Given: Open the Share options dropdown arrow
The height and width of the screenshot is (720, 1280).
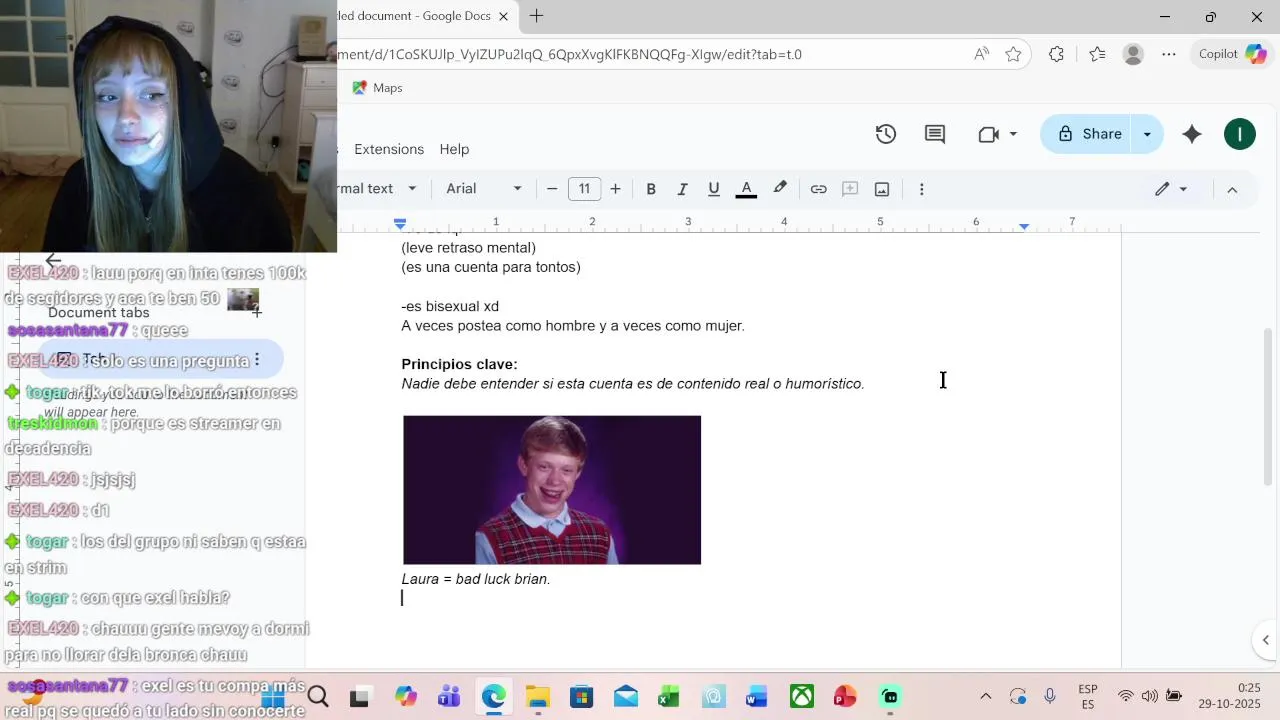Looking at the screenshot, I should (1147, 134).
